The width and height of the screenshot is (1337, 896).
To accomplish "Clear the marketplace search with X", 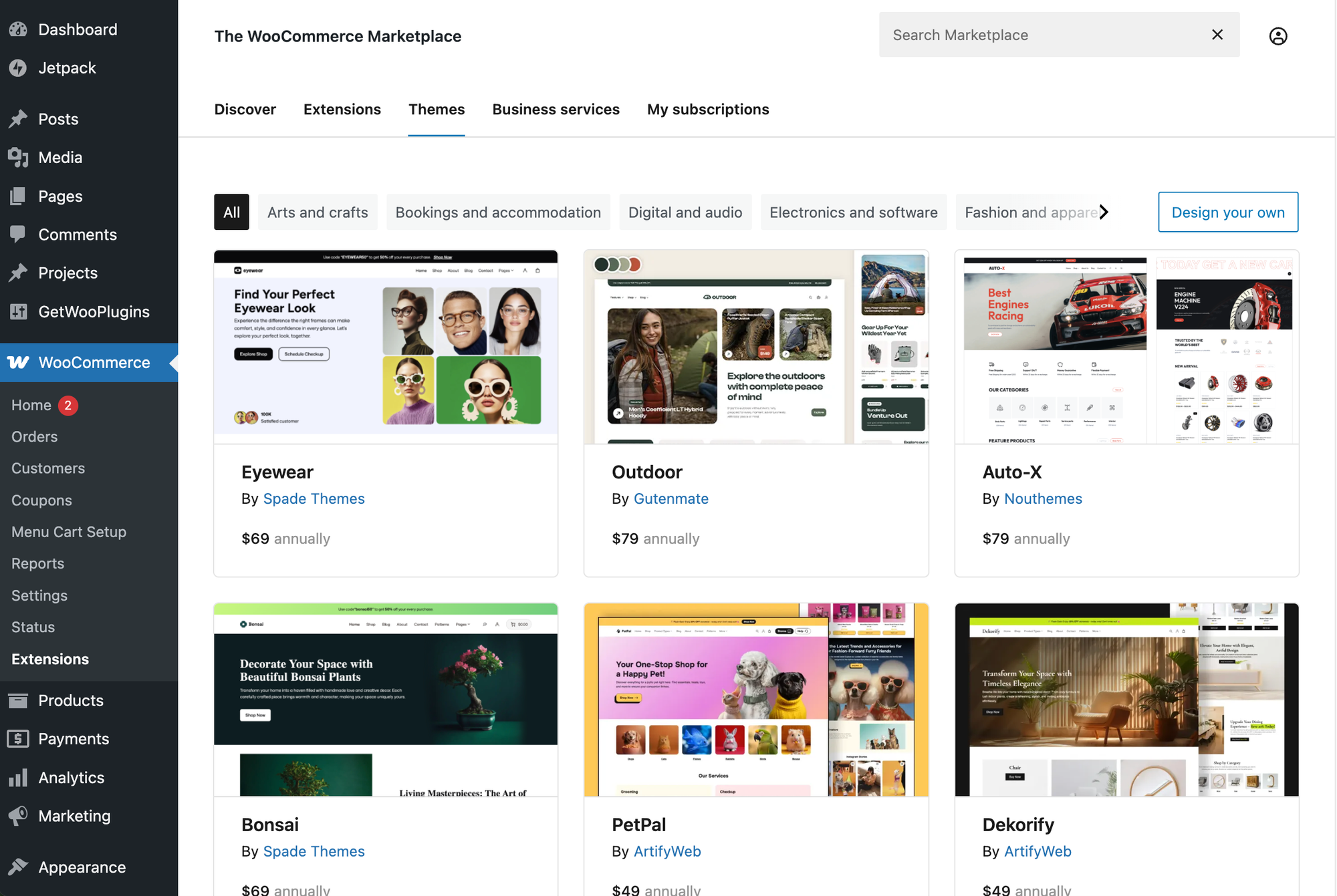I will click(1217, 35).
